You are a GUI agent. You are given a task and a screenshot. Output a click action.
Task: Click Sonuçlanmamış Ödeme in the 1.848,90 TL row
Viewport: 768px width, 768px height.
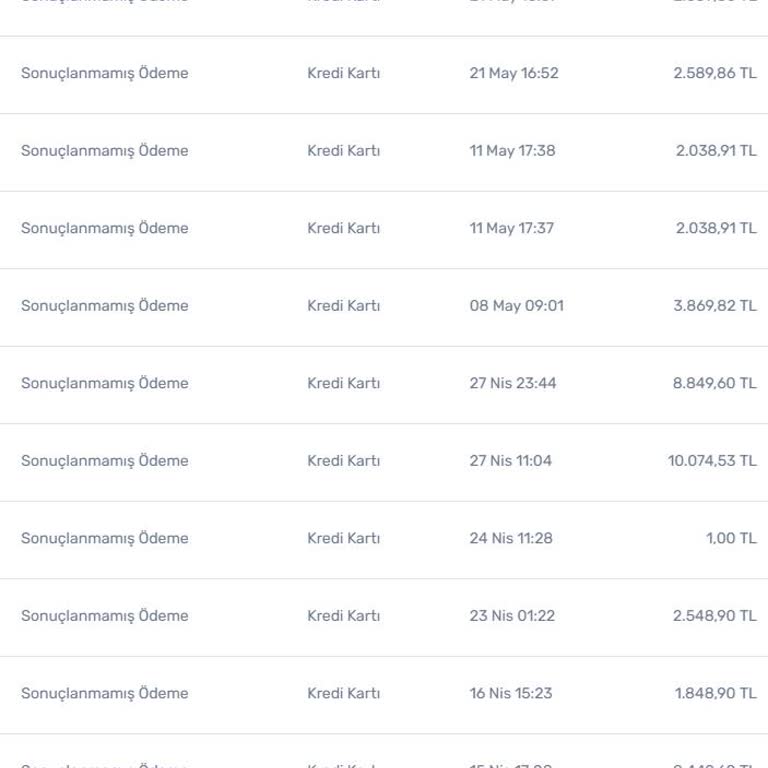click(104, 693)
